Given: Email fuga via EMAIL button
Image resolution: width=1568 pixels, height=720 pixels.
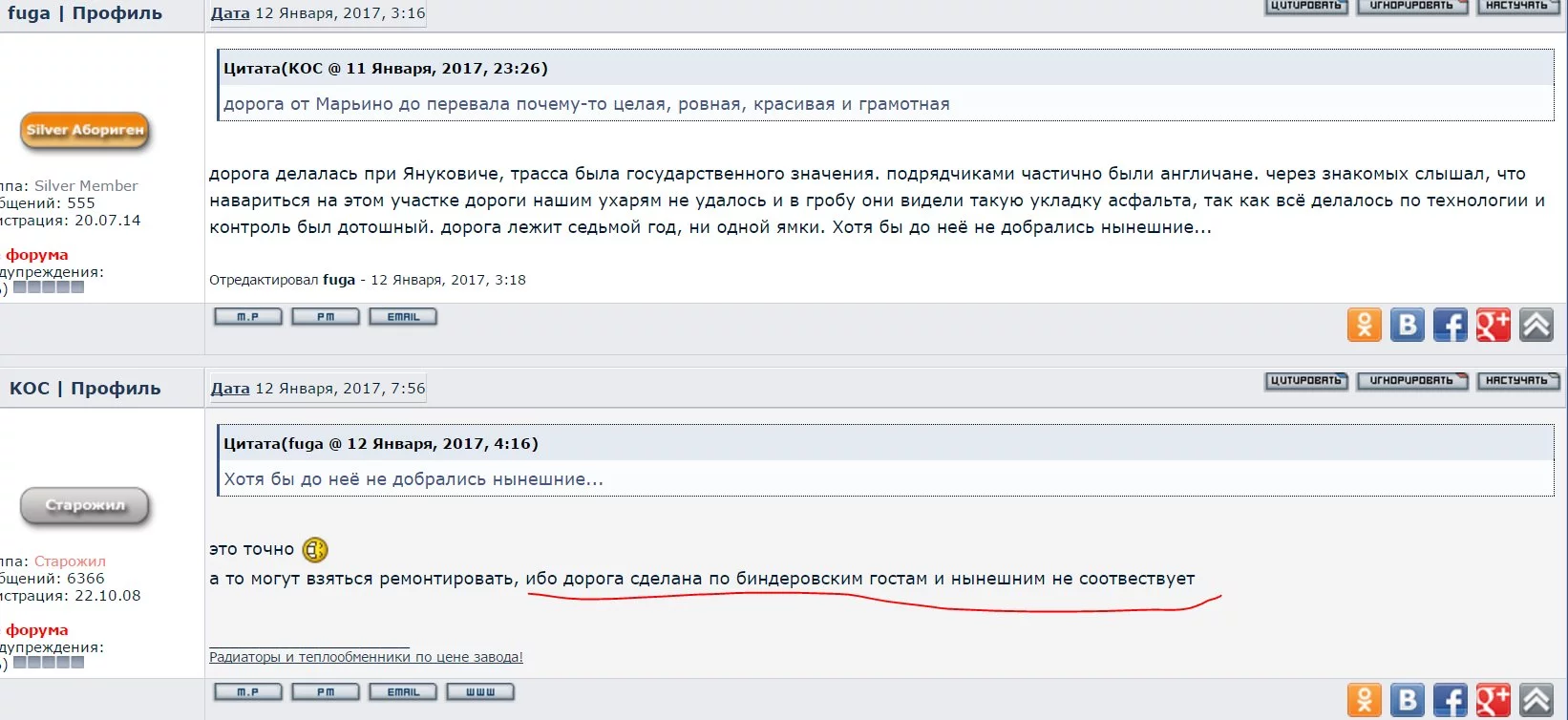Looking at the screenshot, I should point(403,317).
